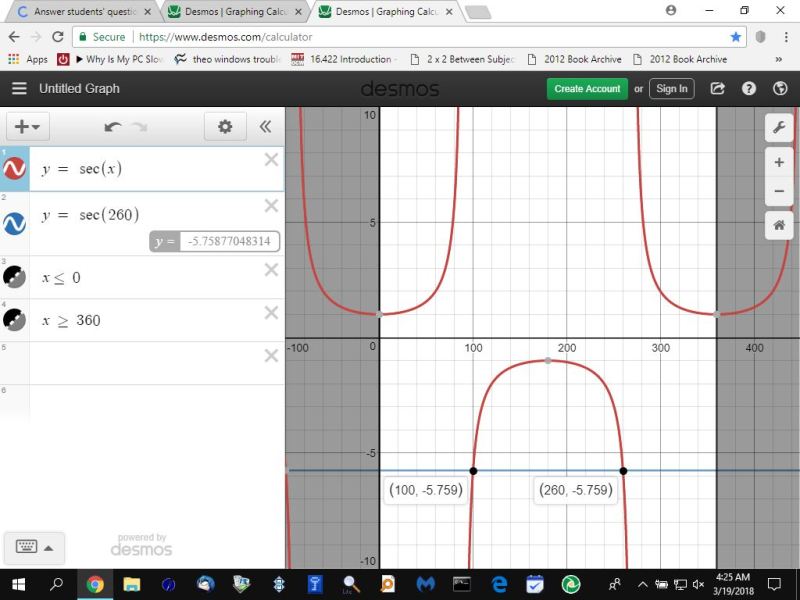Share the graph via share icon
The width and height of the screenshot is (800, 600).
tap(717, 89)
